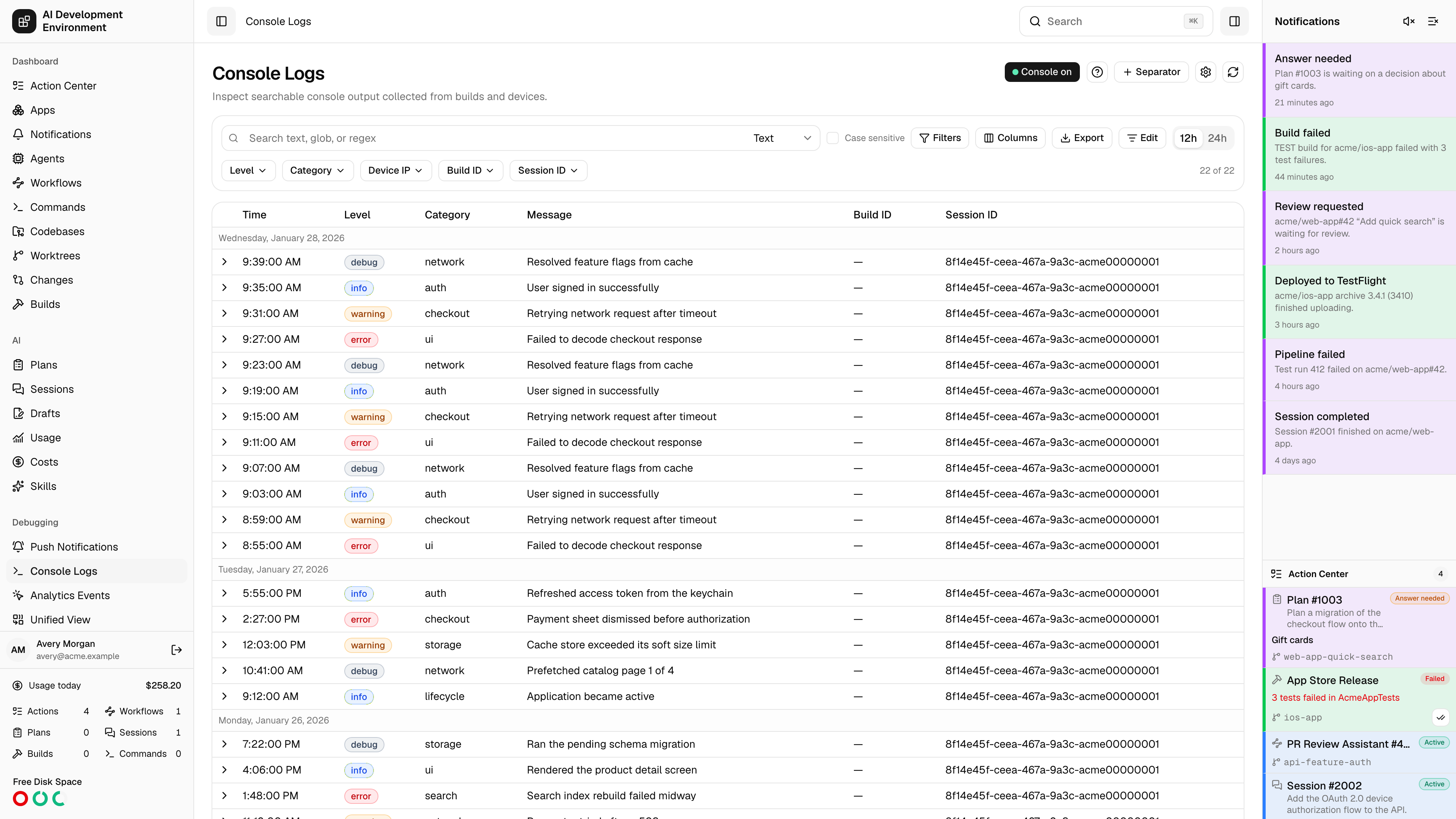
Task: Click the partial green disk space ring
Action: pyautogui.click(x=60, y=799)
